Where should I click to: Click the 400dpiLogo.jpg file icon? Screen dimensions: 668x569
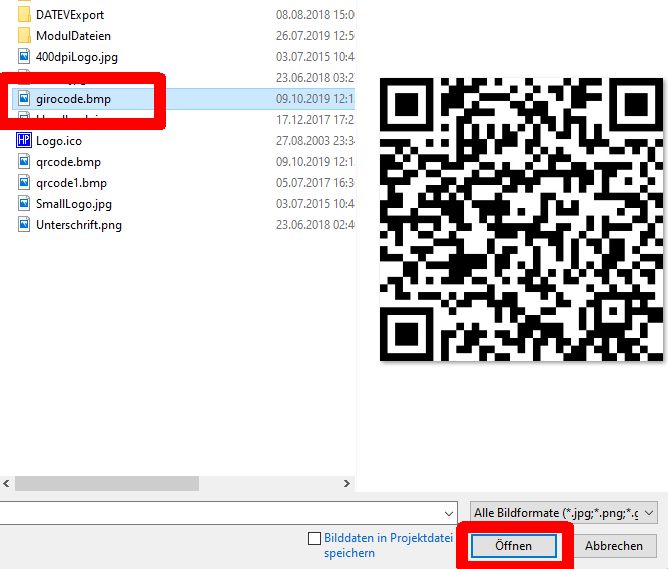[24, 57]
